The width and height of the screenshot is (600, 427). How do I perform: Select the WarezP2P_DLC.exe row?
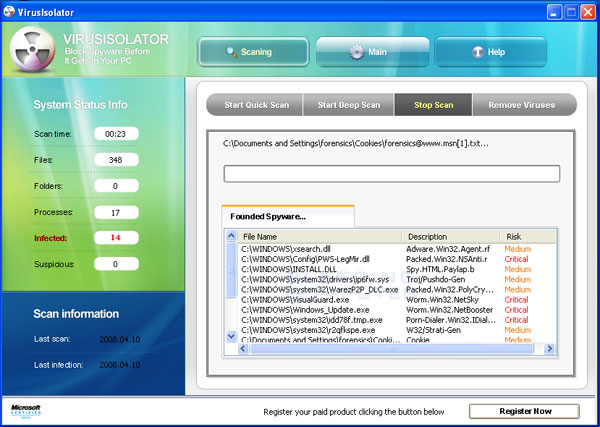tap(397, 290)
